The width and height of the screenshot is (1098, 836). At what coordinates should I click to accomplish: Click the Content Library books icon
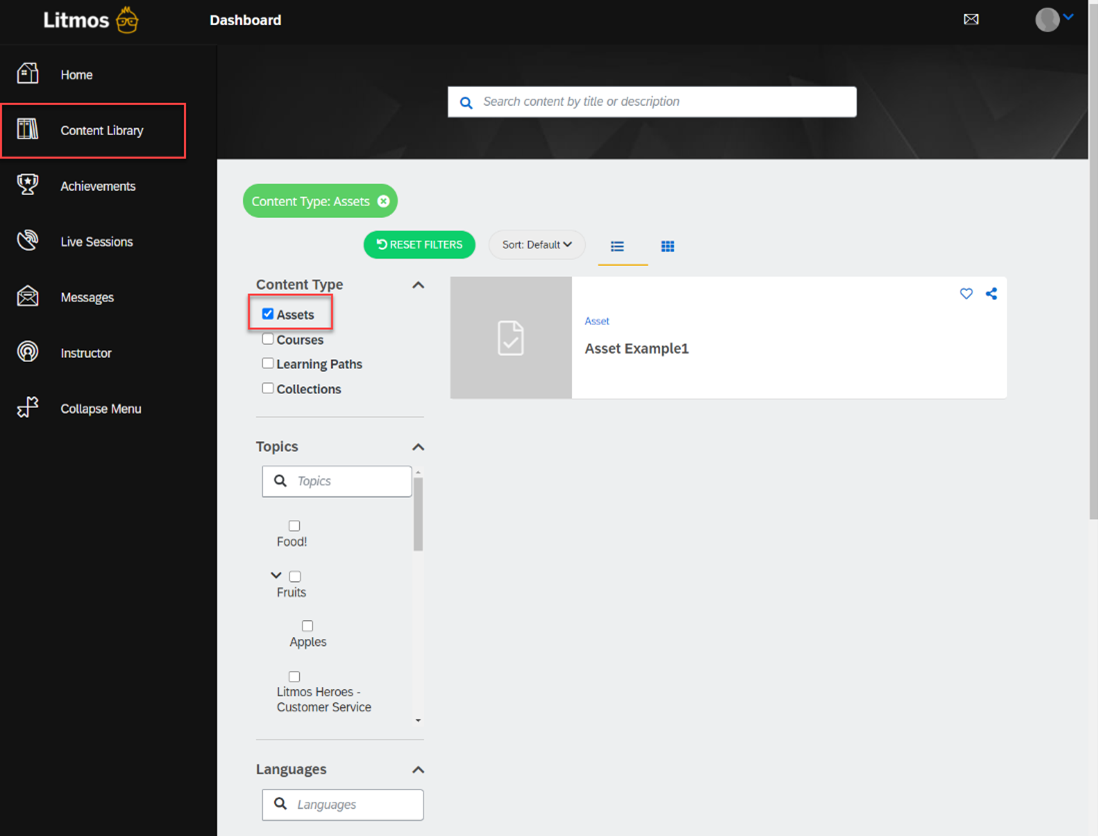tap(27, 130)
